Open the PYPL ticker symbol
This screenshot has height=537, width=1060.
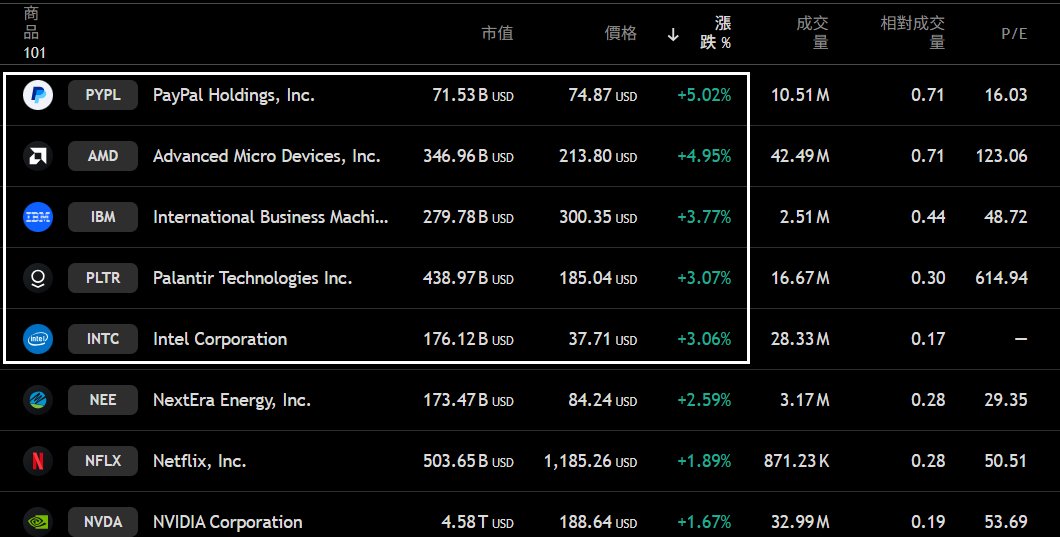103,95
